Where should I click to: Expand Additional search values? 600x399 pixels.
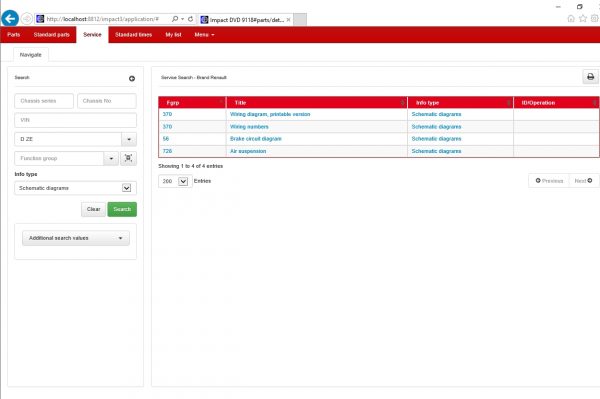(x=76, y=238)
